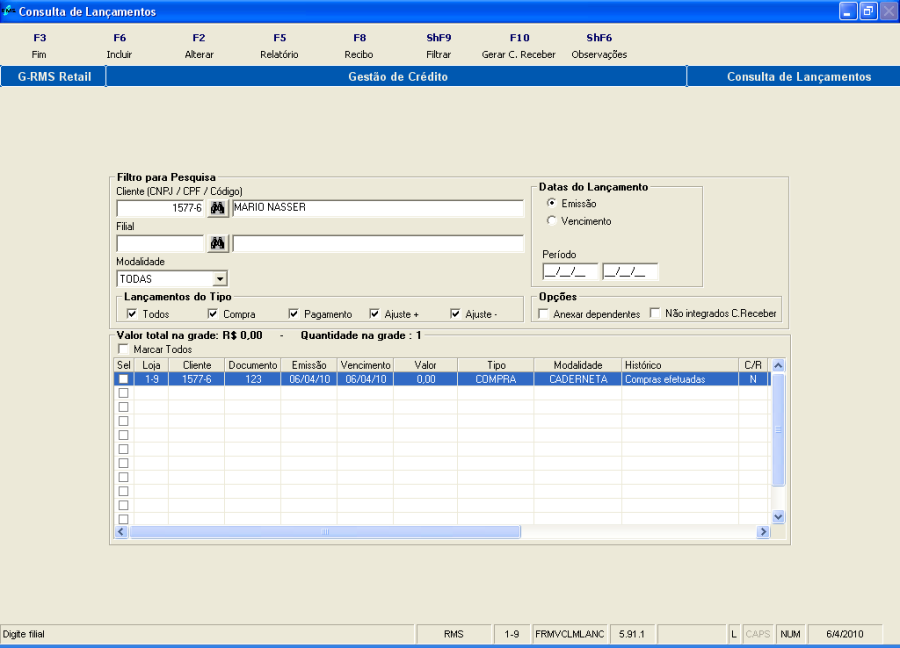This screenshot has width=900, height=648.
Task: Click the grid vertical scrollbar thumb
Action: [x=778, y=430]
